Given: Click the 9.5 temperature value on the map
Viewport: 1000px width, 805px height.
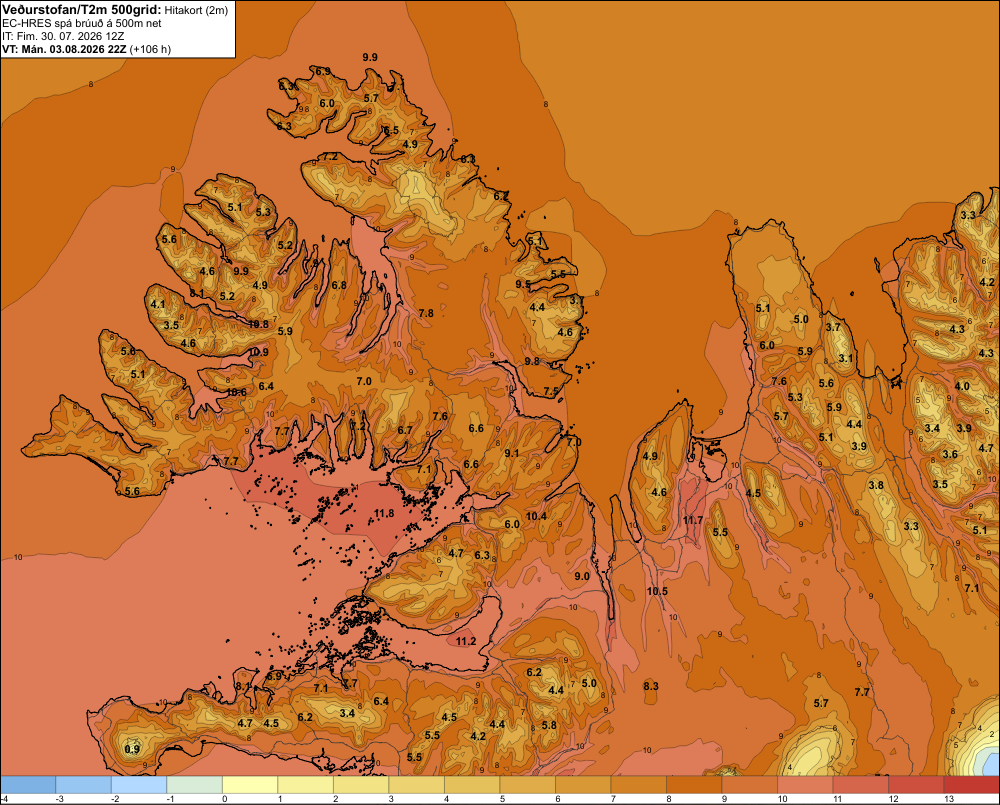Looking at the screenshot, I should 523,284.
